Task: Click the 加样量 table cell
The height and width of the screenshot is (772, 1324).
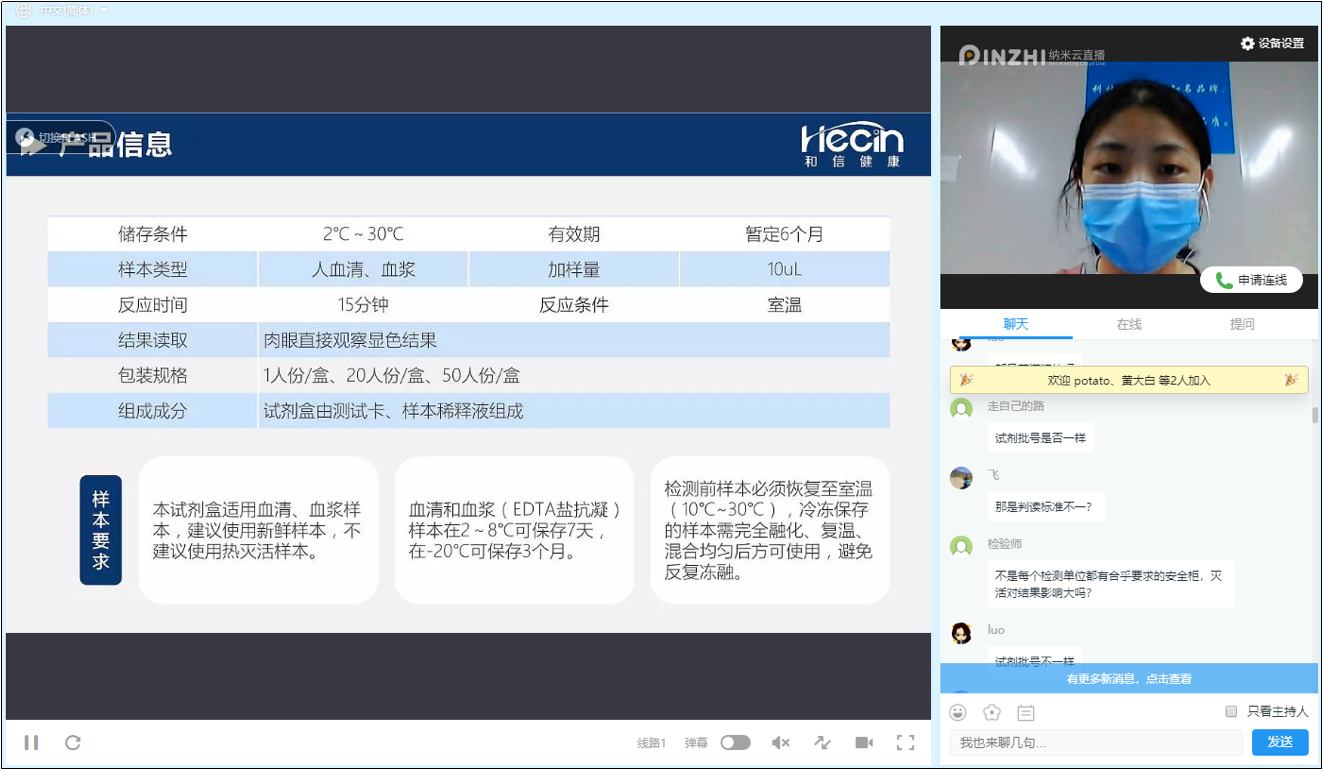Action: pos(574,270)
